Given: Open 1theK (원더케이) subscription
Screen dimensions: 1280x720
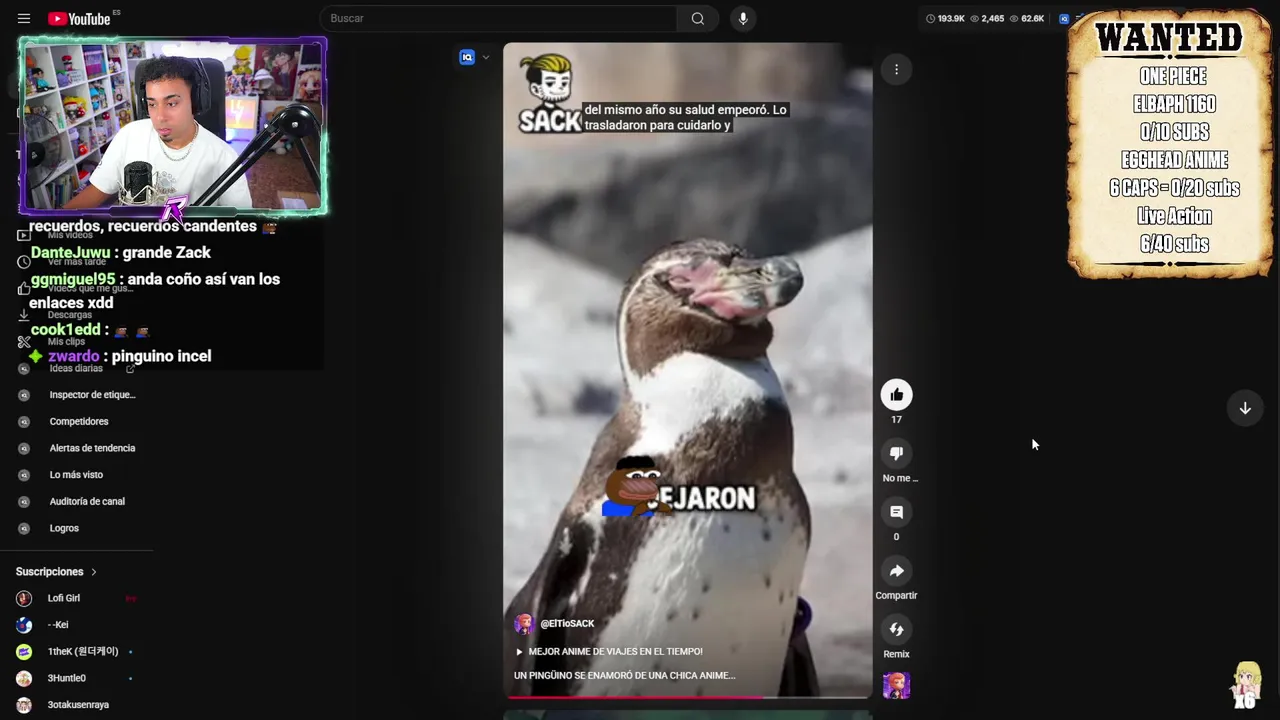Looking at the screenshot, I should pos(83,651).
